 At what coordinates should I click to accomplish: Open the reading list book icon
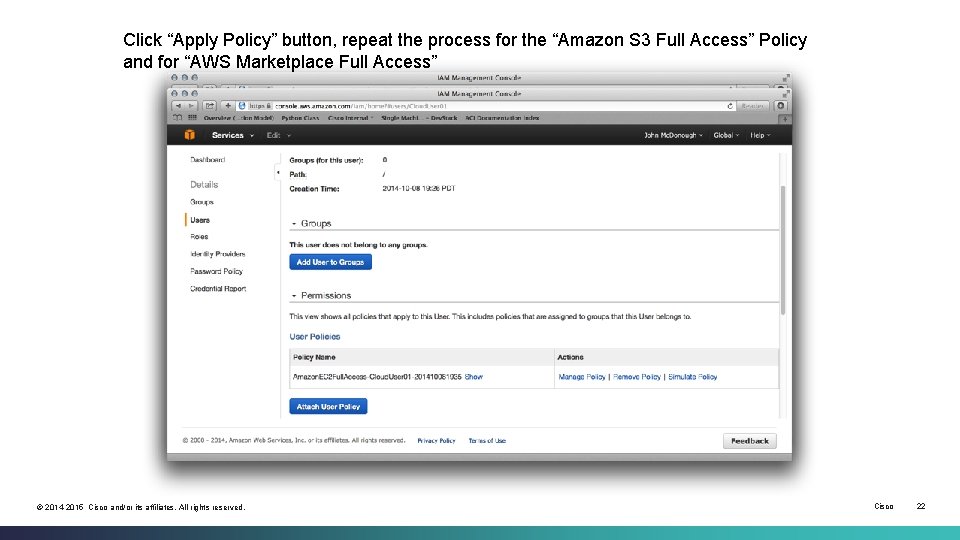pos(178,118)
